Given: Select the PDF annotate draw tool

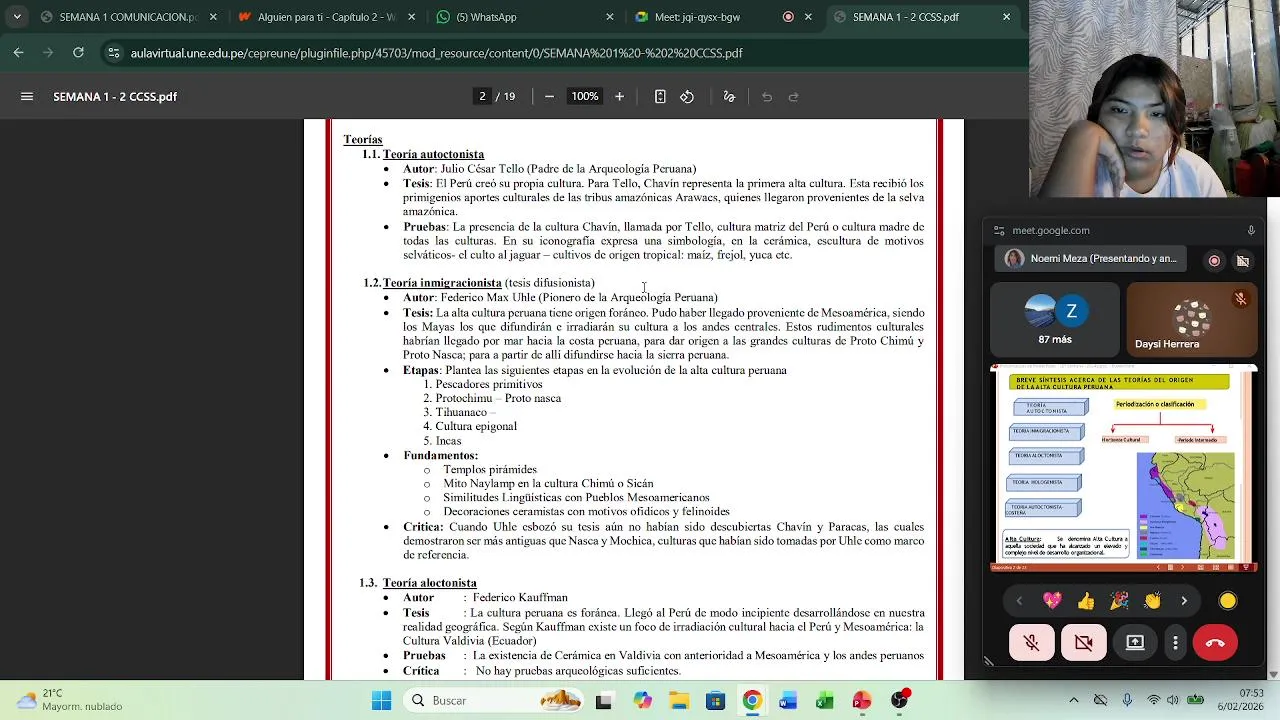Looking at the screenshot, I should point(729,97).
